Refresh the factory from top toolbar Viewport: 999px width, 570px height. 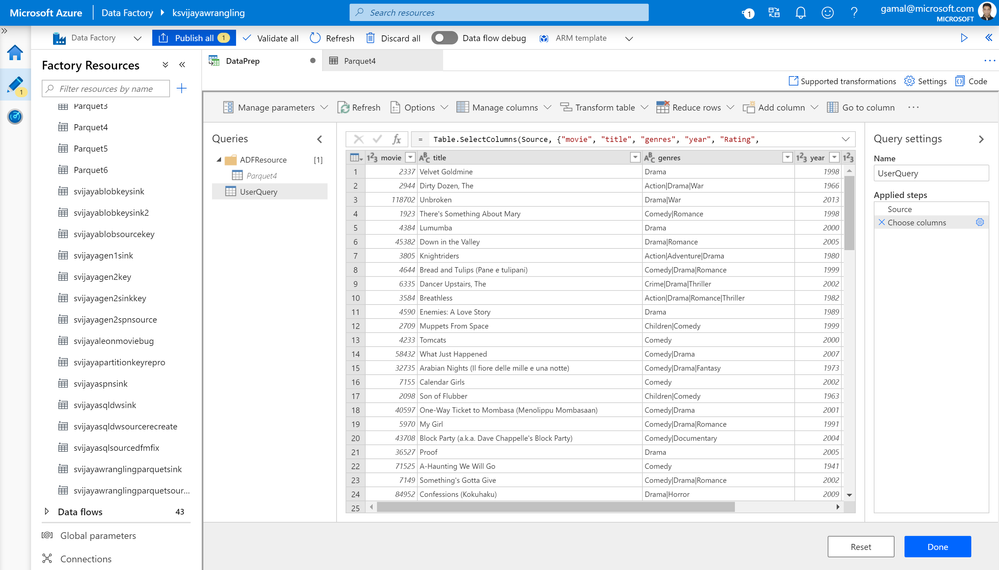point(332,38)
